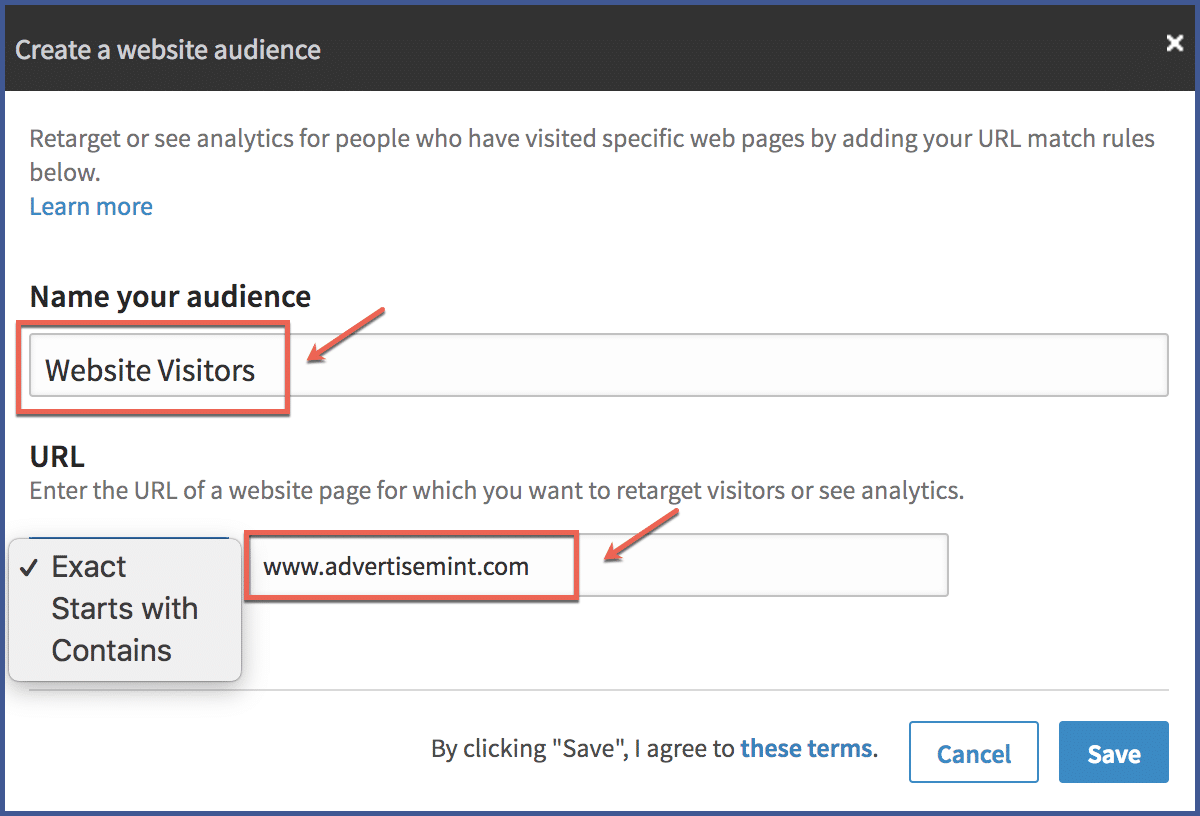
Task: Save the website audience
Action: pos(1114,752)
